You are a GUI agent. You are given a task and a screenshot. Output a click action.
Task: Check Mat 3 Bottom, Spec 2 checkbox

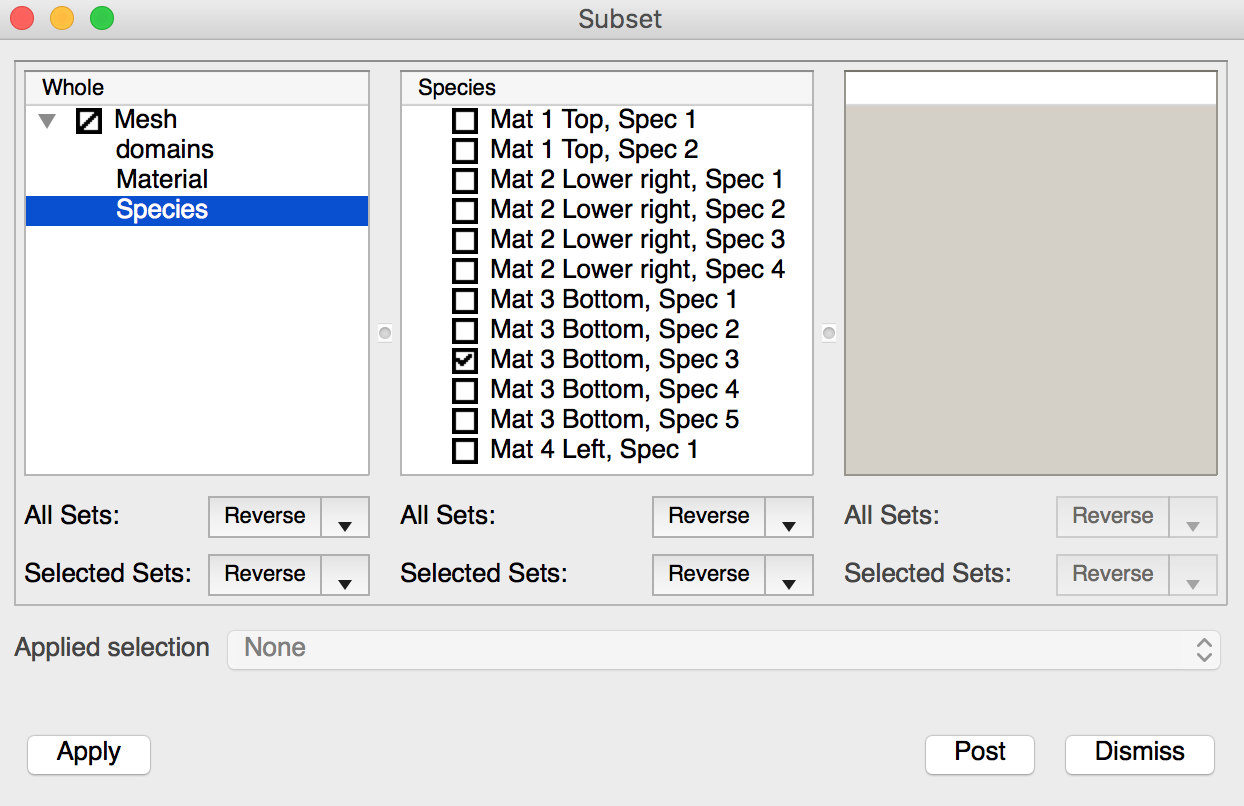coord(465,331)
